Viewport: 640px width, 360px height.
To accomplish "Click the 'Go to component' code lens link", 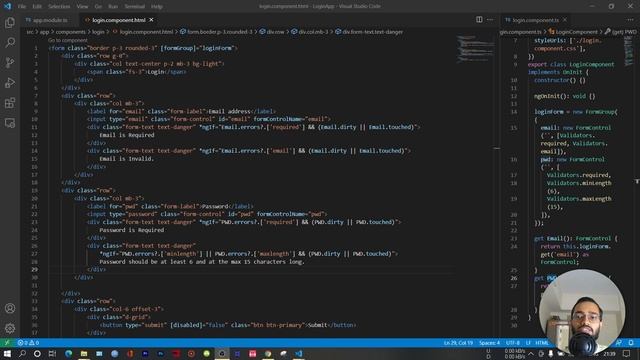I will click(x=68, y=40).
